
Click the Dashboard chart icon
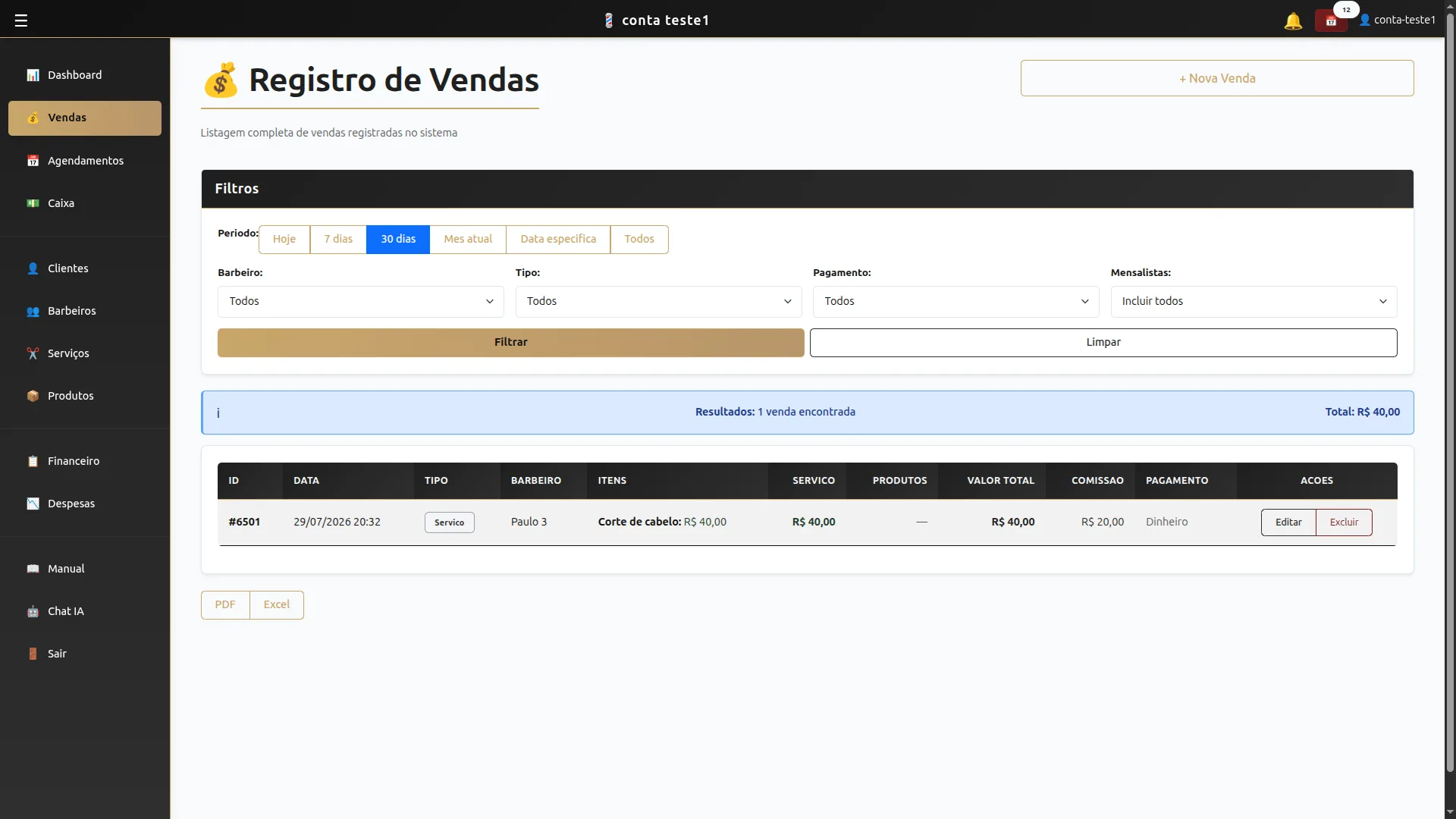(33, 75)
